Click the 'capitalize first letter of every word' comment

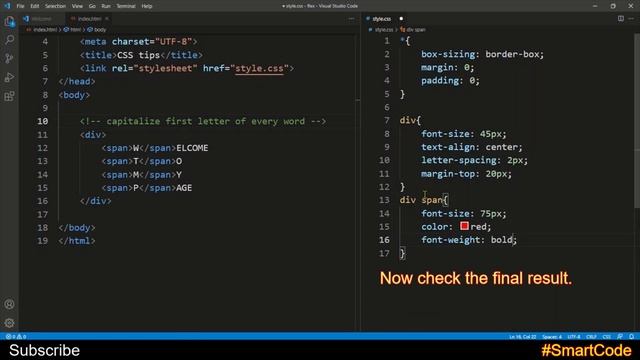coord(203,121)
